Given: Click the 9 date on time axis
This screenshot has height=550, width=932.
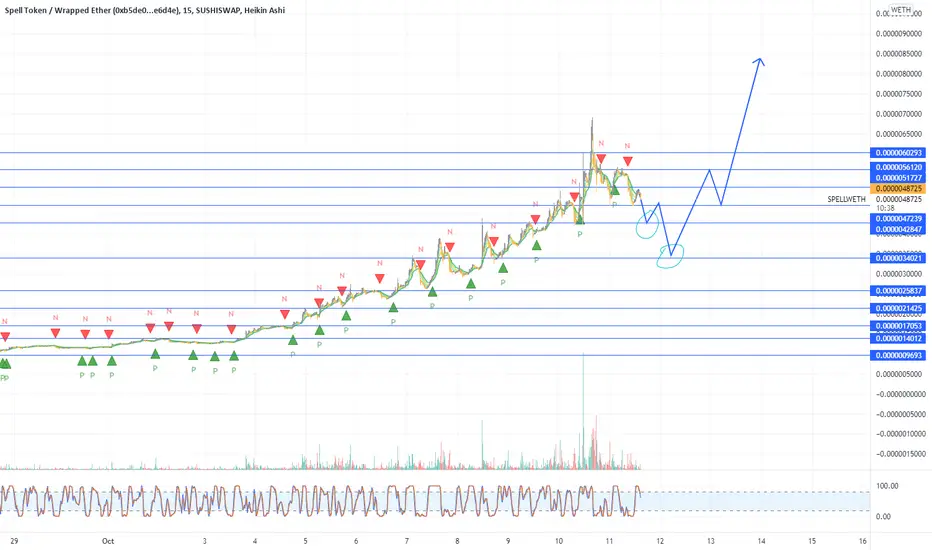Looking at the screenshot, I should point(508,541).
